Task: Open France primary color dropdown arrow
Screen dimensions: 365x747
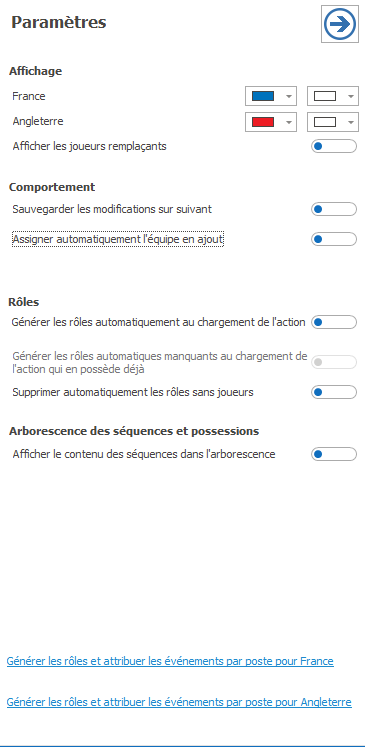Action: pos(288,96)
